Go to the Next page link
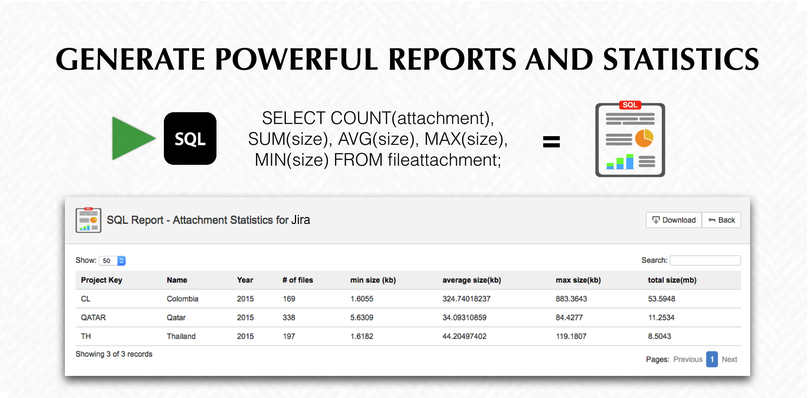Screen dimensions: 809x398 729,359
